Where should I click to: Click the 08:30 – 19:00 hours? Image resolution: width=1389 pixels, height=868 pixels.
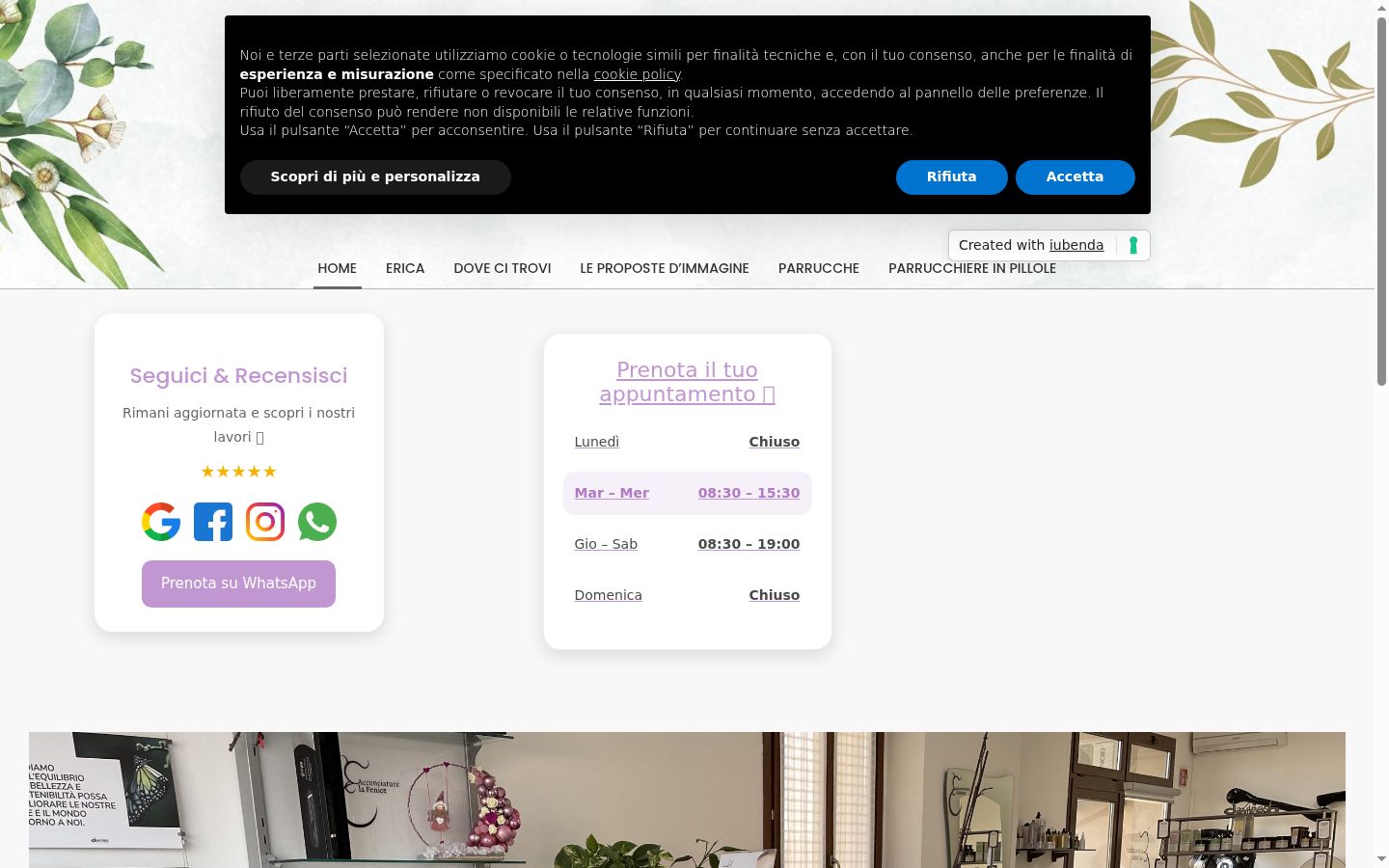(x=749, y=544)
